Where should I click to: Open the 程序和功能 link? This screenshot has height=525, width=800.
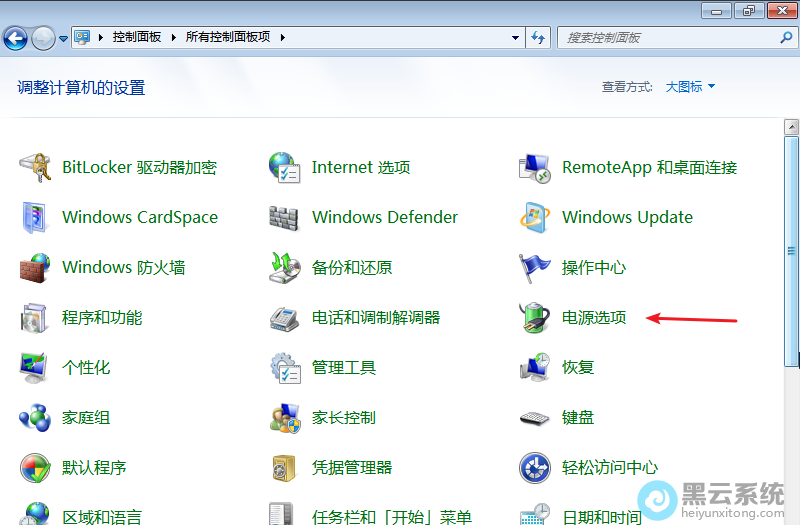[x=102, y=318]
